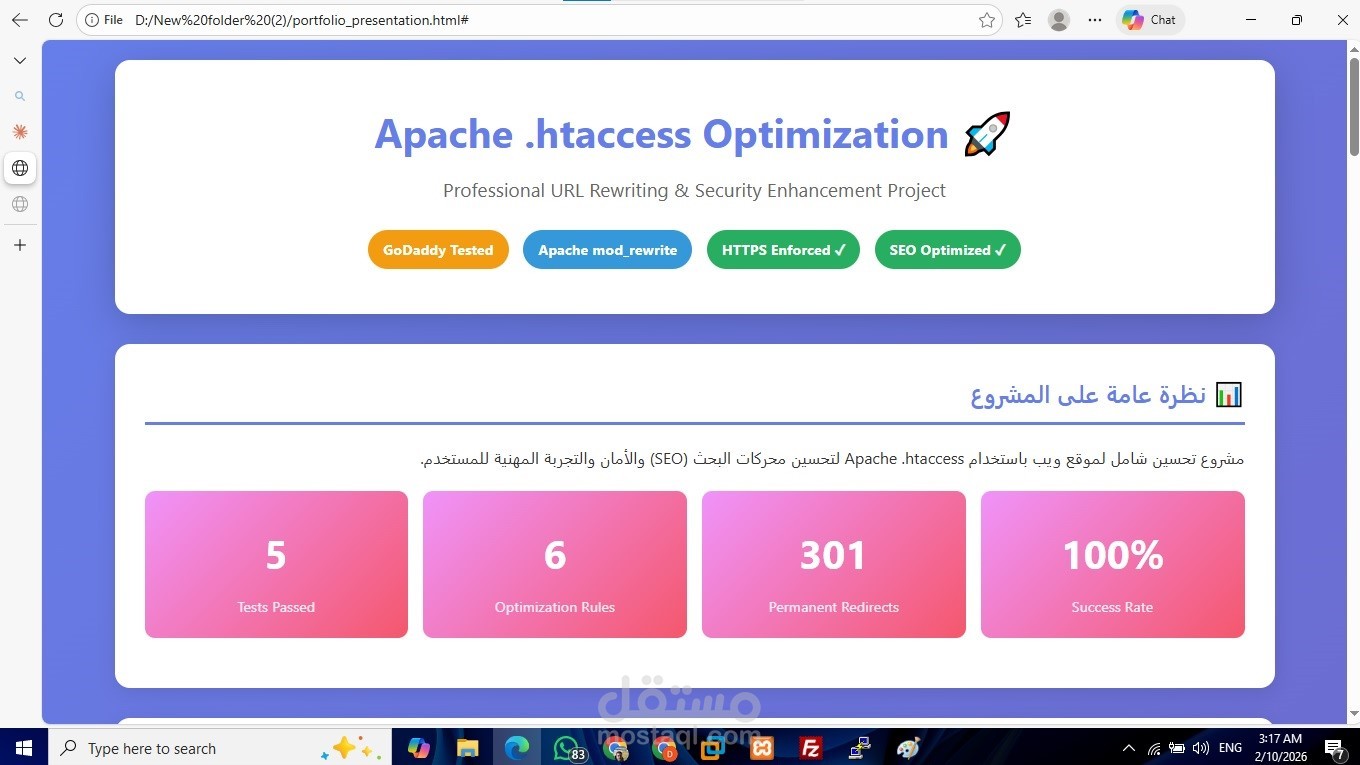Add this page to favorites star icon
This screenshot has height=765, width=1360.
coord(986,20)
